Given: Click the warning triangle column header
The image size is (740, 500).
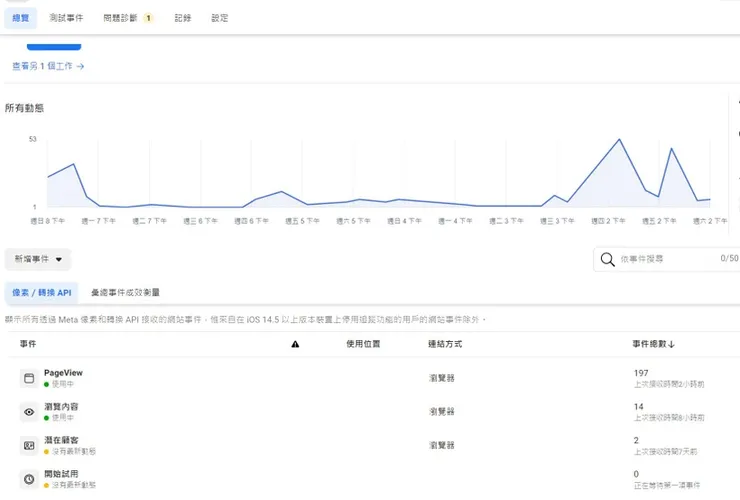Looking at the screenshot, I should click(x=295, y=344).
